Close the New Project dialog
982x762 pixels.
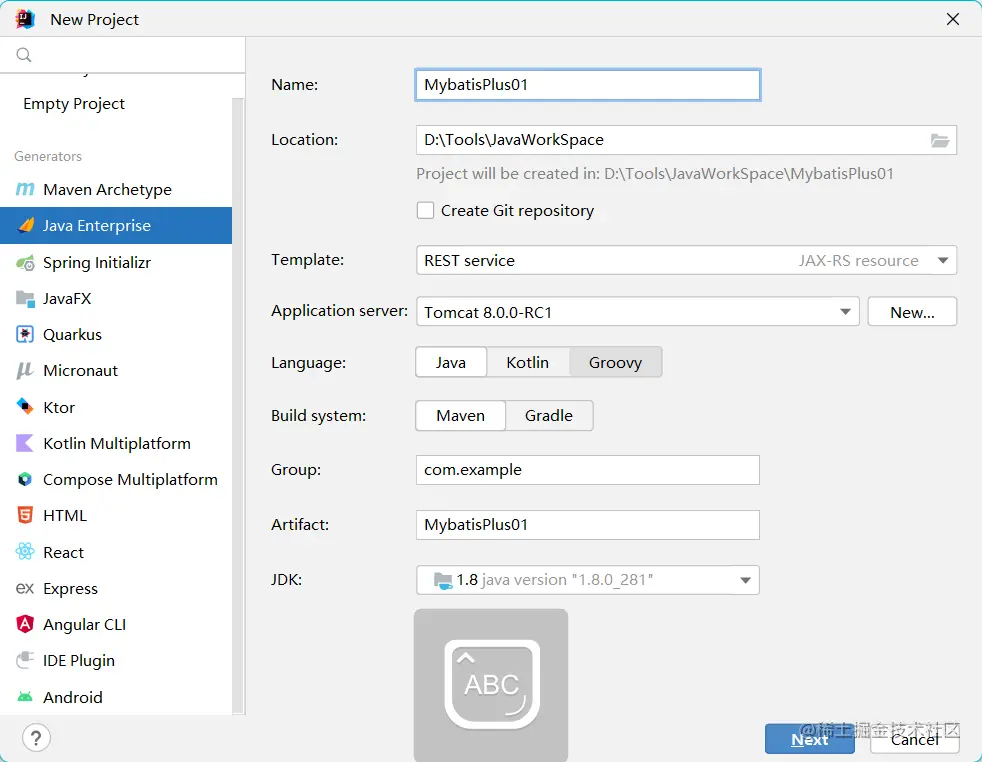coord(953,19)
